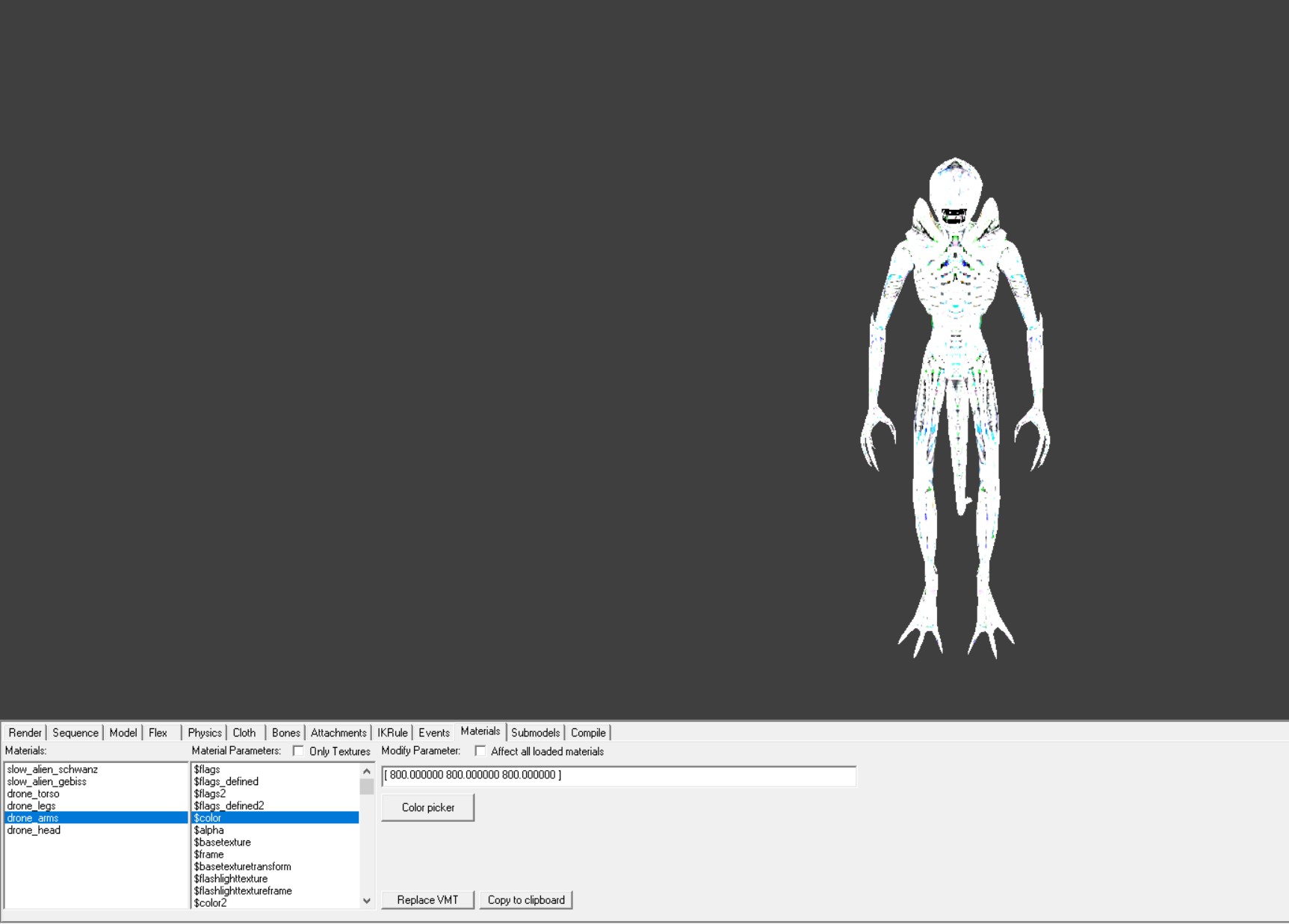Viewport: 1289px width, 924px height.
Task: Open the Color picker
Action: tap(428, 807)
